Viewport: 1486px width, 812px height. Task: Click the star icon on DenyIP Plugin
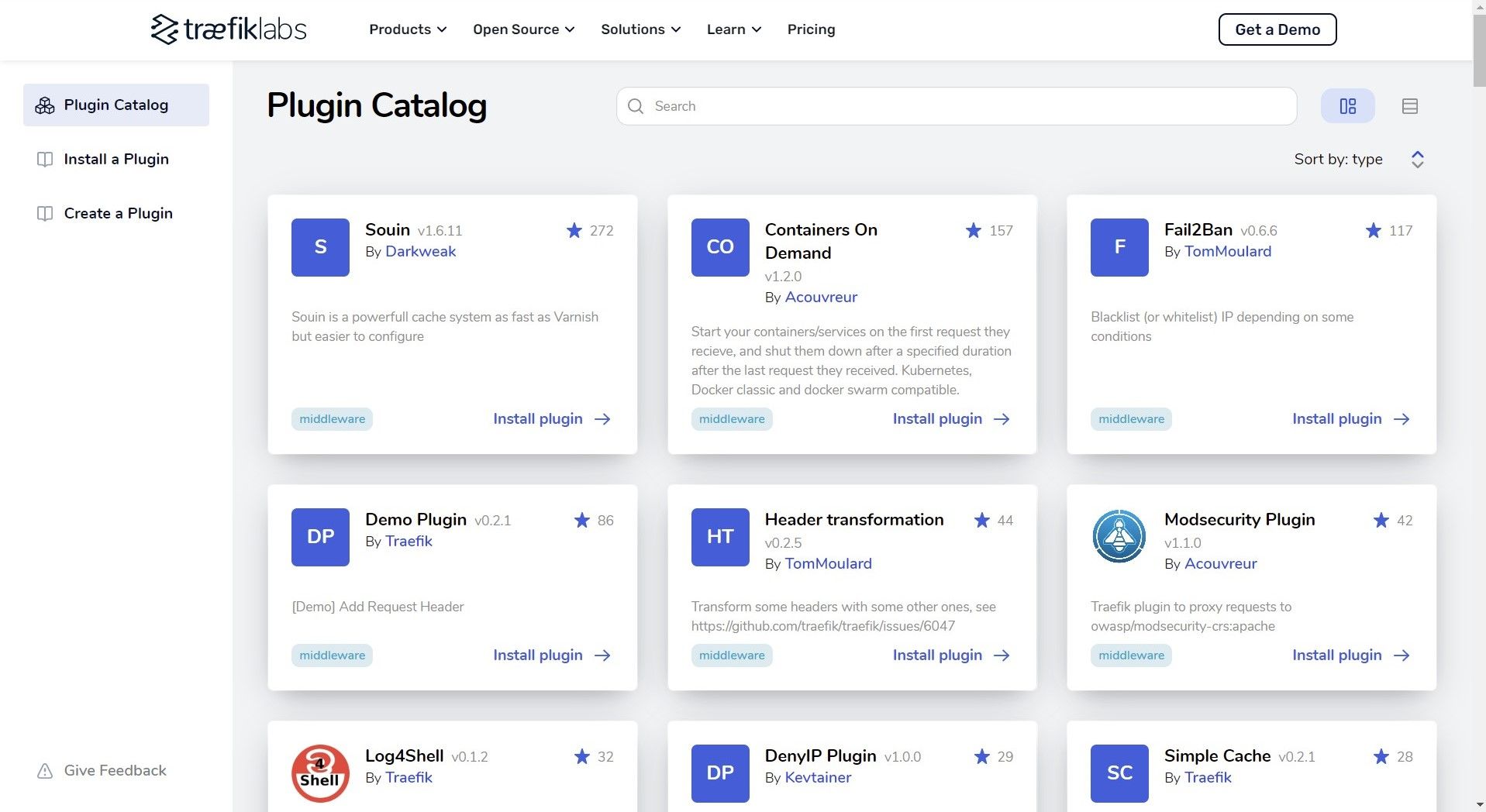pyautogui.click(x=982, y=756)
